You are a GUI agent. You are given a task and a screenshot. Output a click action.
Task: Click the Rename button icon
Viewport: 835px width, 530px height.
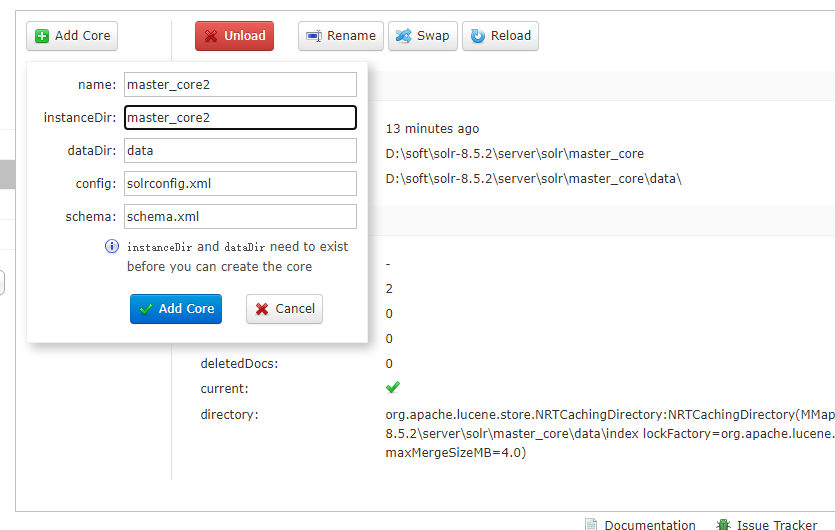point(313,36)
